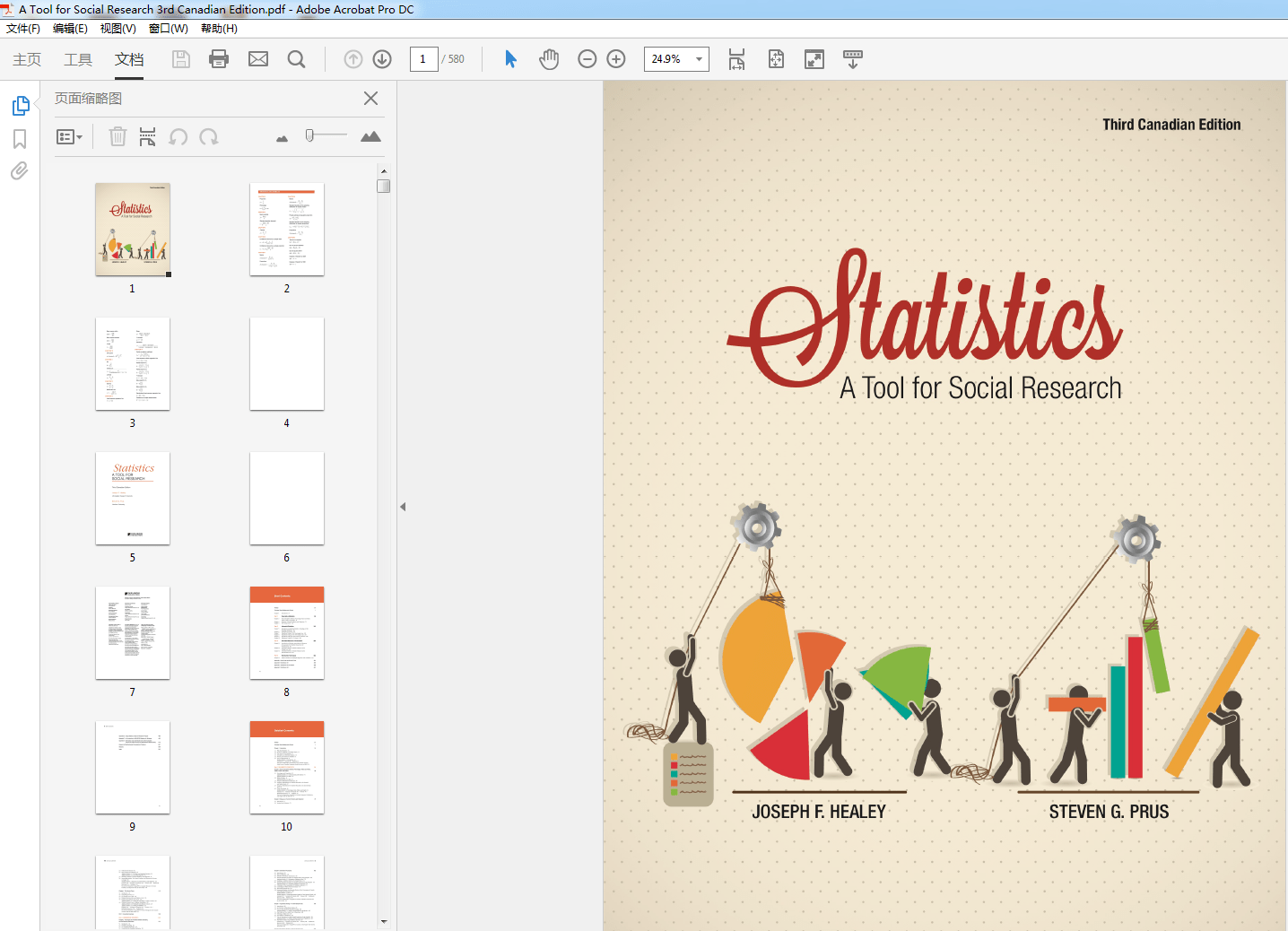Rotate pages counterclockwise in thumbnail toolbar
This screenshot has width=1288, height=931.
coord(178,136)
